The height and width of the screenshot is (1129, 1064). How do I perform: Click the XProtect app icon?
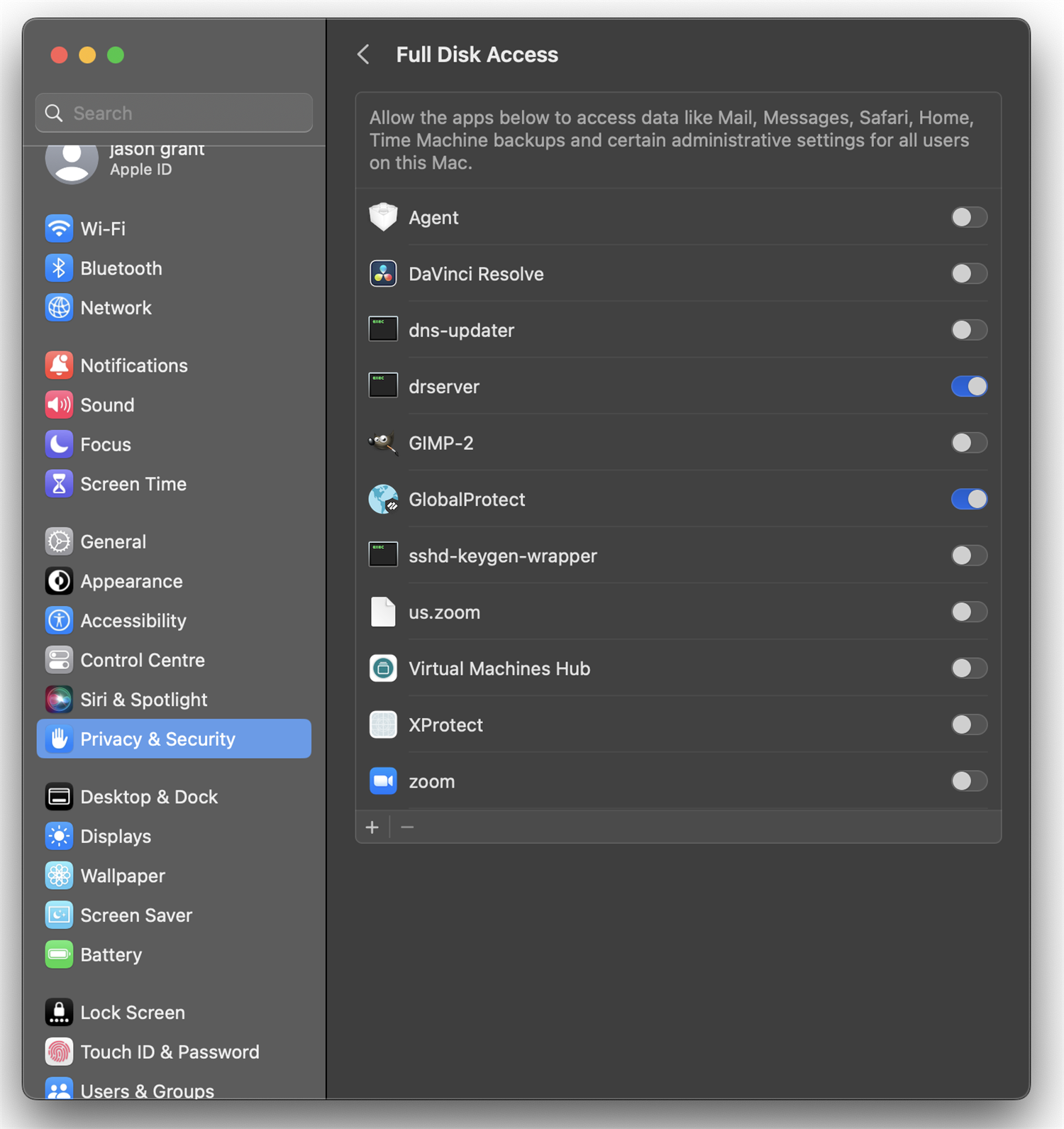[x=383, y=725]
